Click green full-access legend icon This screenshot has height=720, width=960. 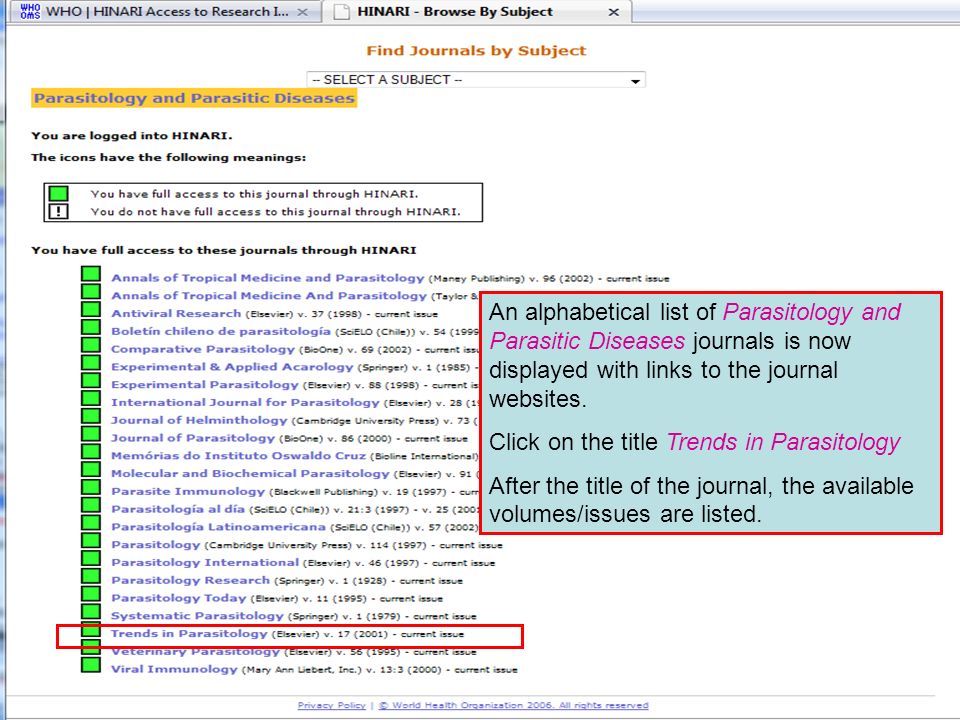click(58, 193)
